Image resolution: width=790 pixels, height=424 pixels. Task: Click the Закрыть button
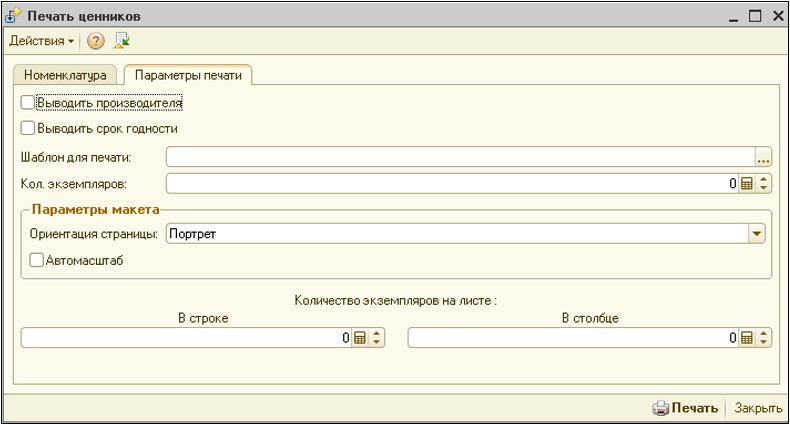point(758,408)
